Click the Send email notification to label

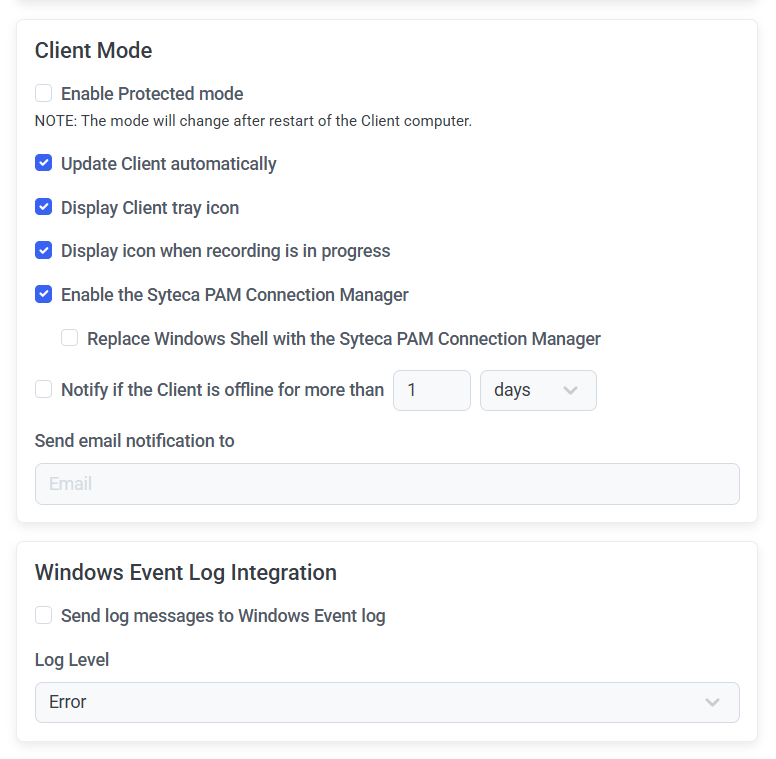[134, 441]
